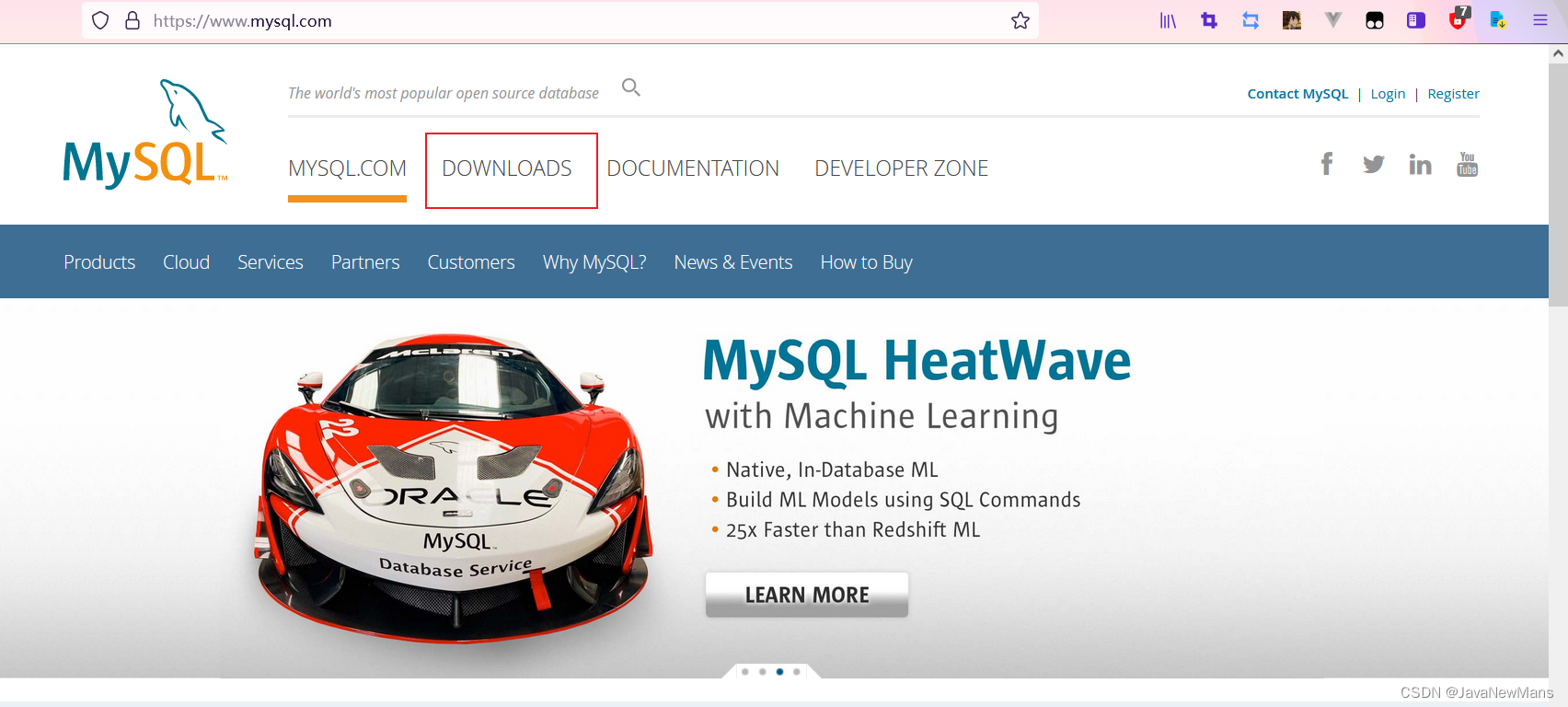Click the translate extension icon
The image size is (1568, 707).
click(1498, 20)
